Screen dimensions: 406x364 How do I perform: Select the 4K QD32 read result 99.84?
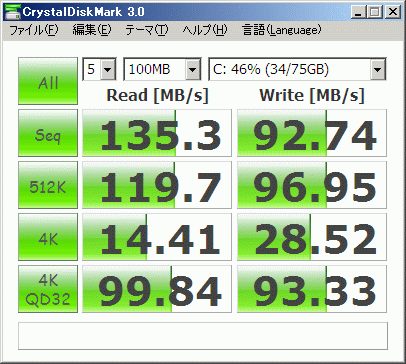pos(157,289)
